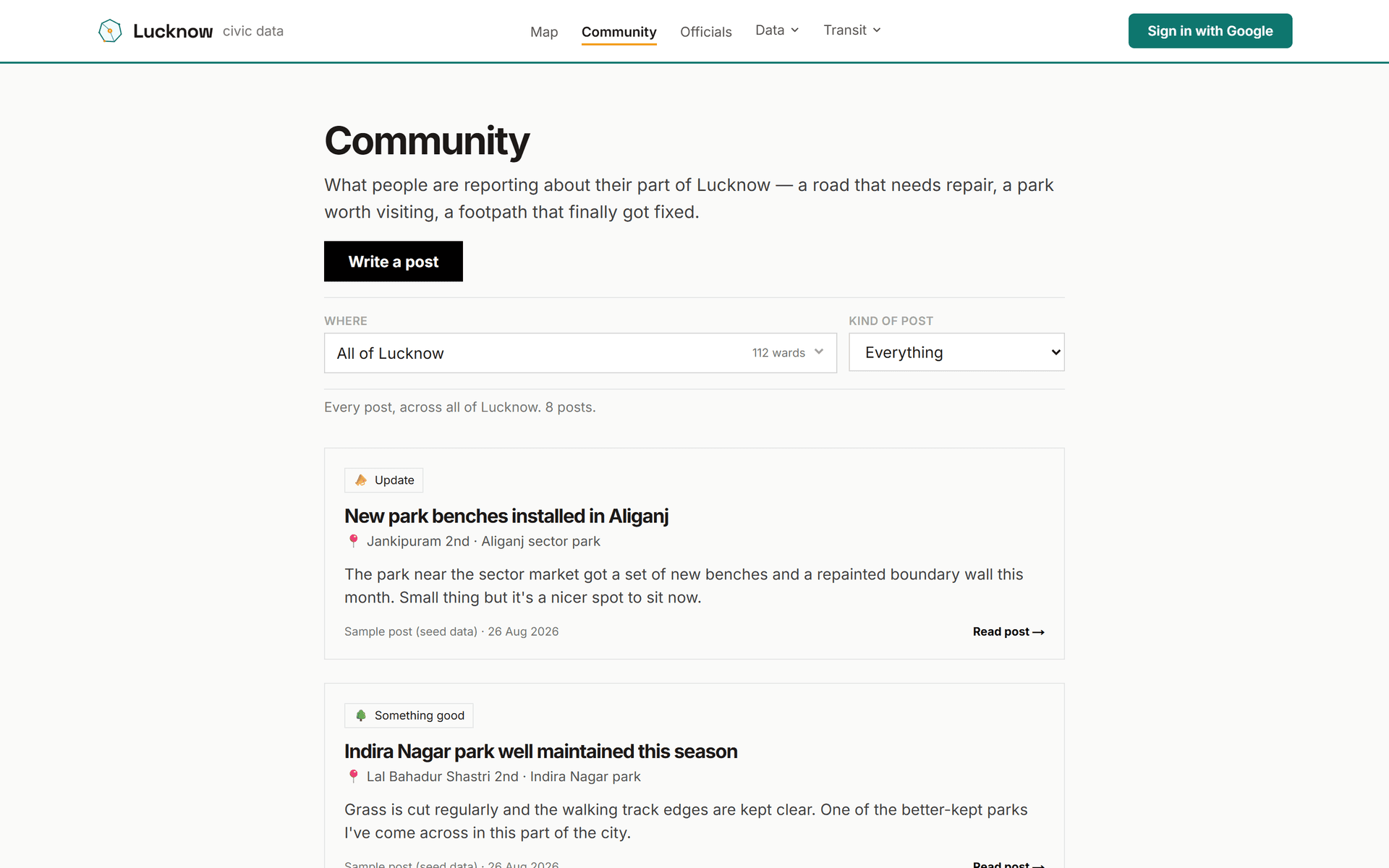1389x868 pixels.
Task: Click the Jankipuram 2nd · Aliganj sector park location
Action: click(x=483, y=541)
